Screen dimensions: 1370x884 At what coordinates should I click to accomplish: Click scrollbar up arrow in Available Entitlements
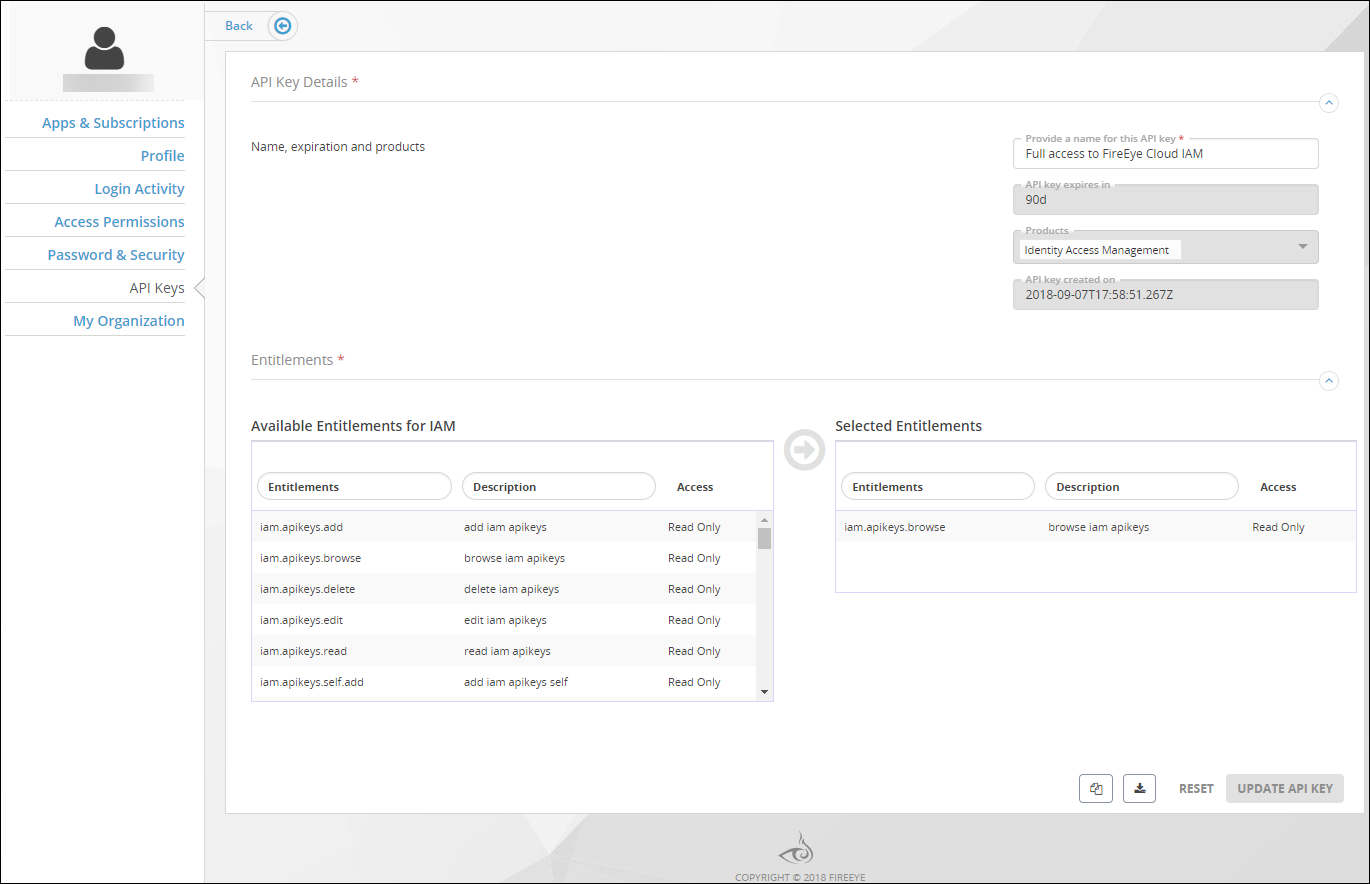point(764,520)
